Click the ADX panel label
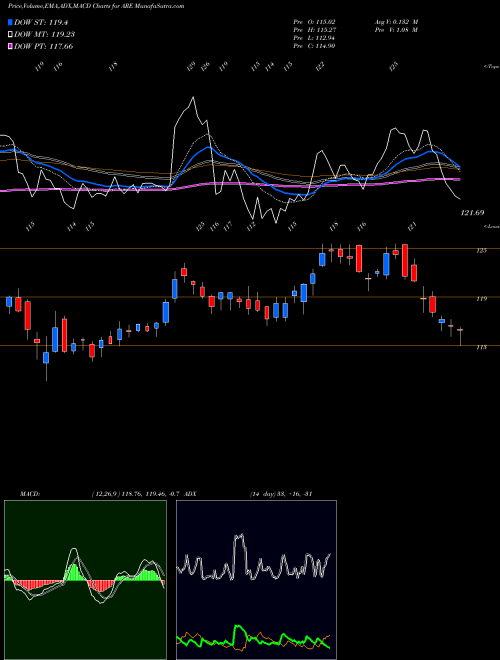The image size is (500, 660). click(x=190, y=494)
